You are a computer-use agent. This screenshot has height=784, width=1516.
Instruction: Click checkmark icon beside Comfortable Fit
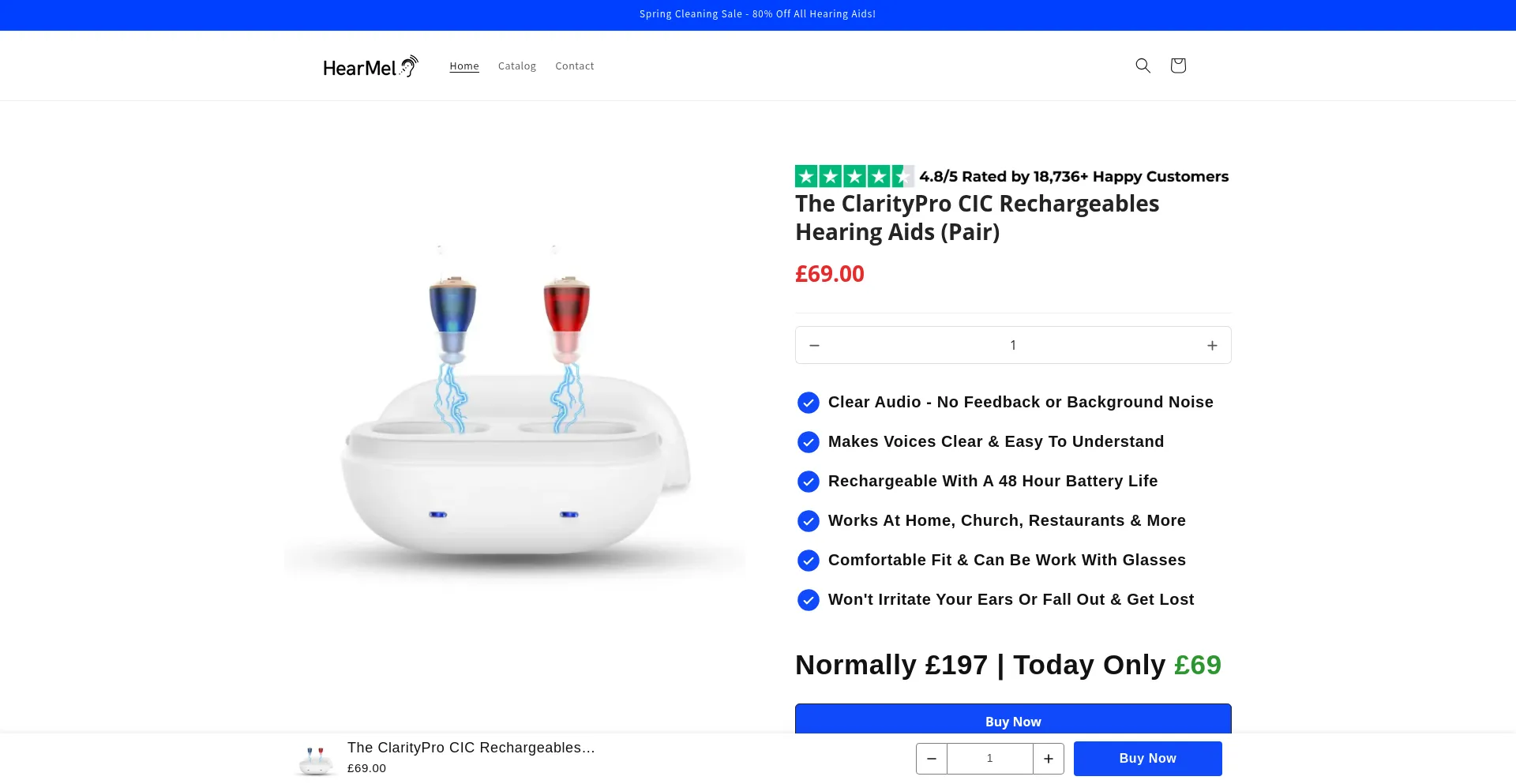pos(808,561)
